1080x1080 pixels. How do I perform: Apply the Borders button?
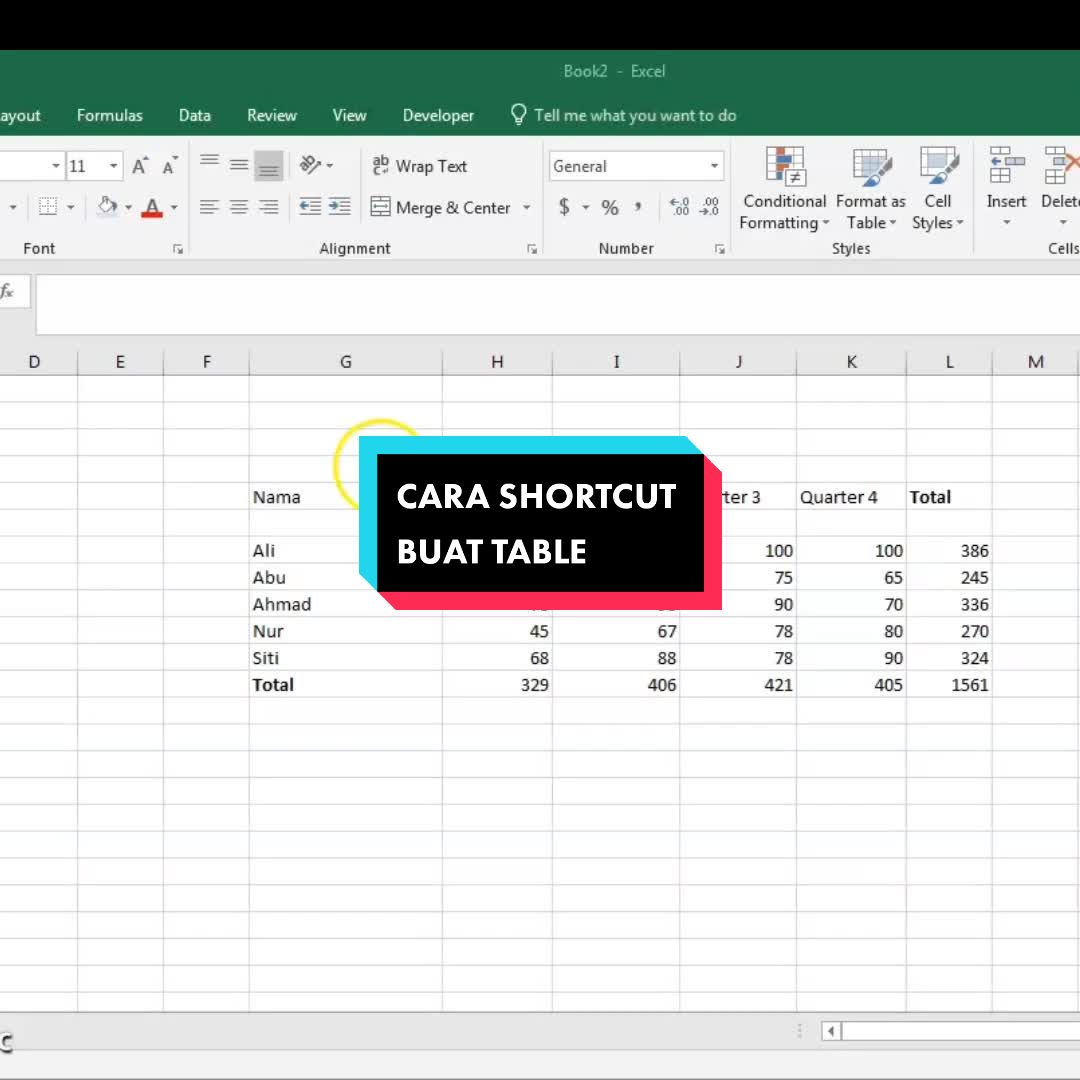tap(48, 207)
